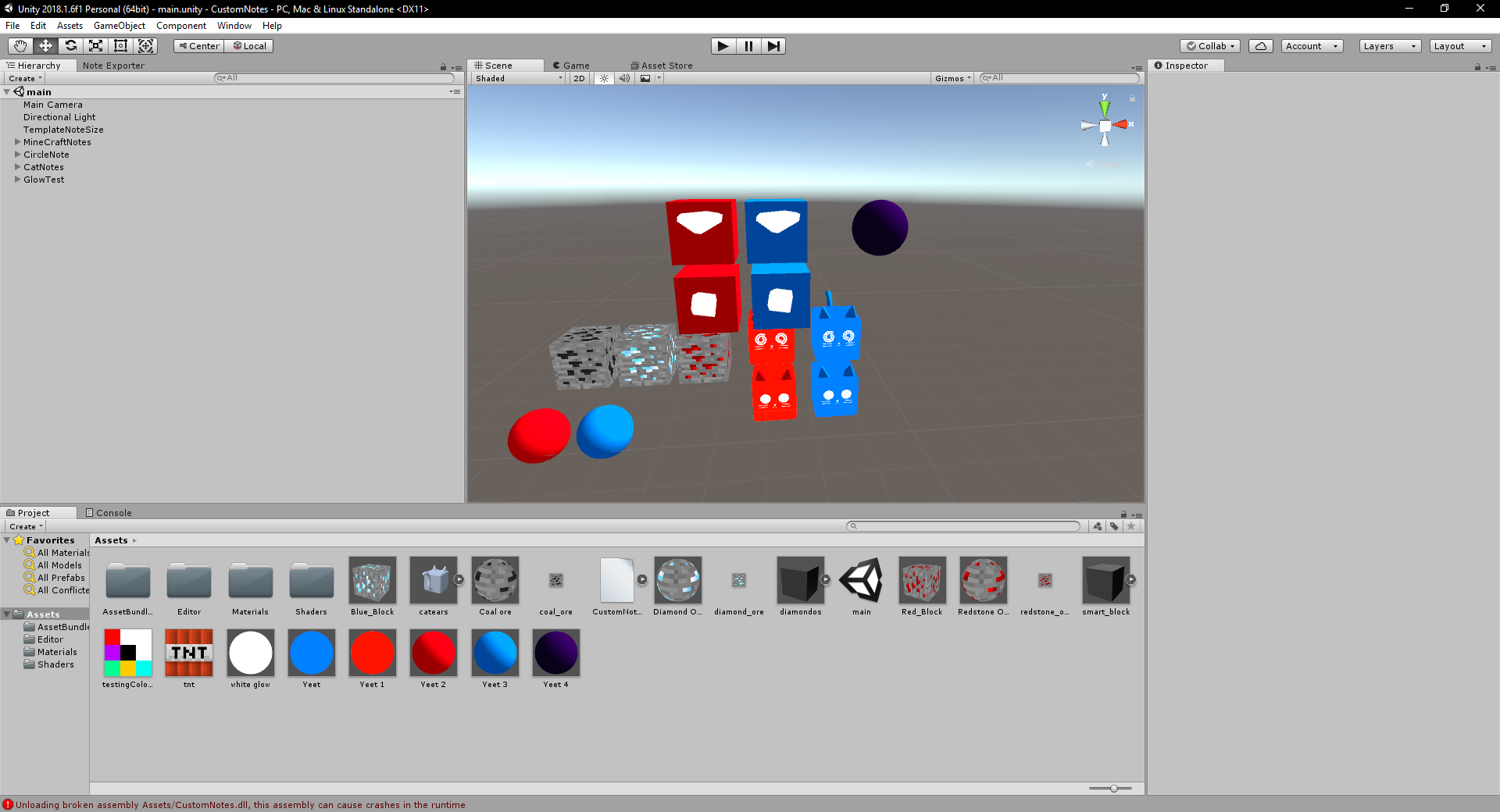Toggle 2D mode in the Scene view
1500x812 pixels.
[x=579, y=78]
